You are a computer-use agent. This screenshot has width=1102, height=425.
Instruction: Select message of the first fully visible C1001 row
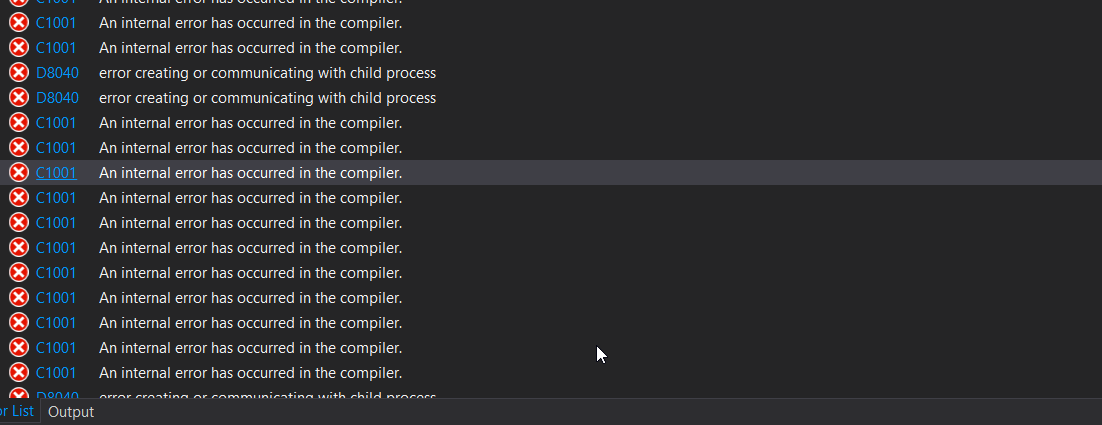coord(250,23)
